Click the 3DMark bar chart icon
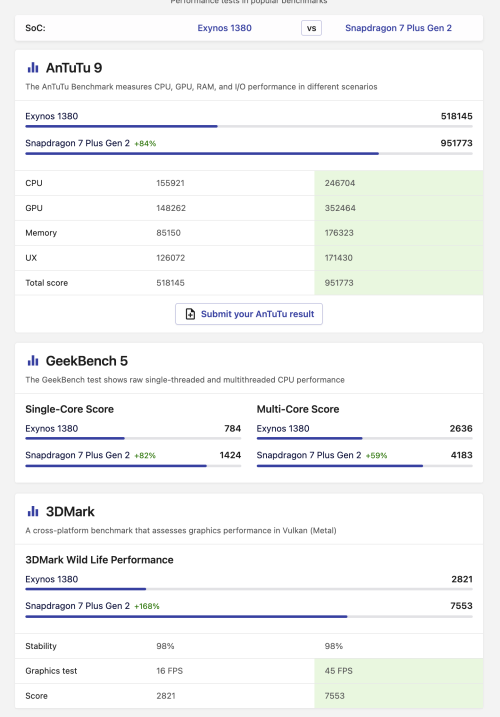The image size is (500, 717). point(33,511)
